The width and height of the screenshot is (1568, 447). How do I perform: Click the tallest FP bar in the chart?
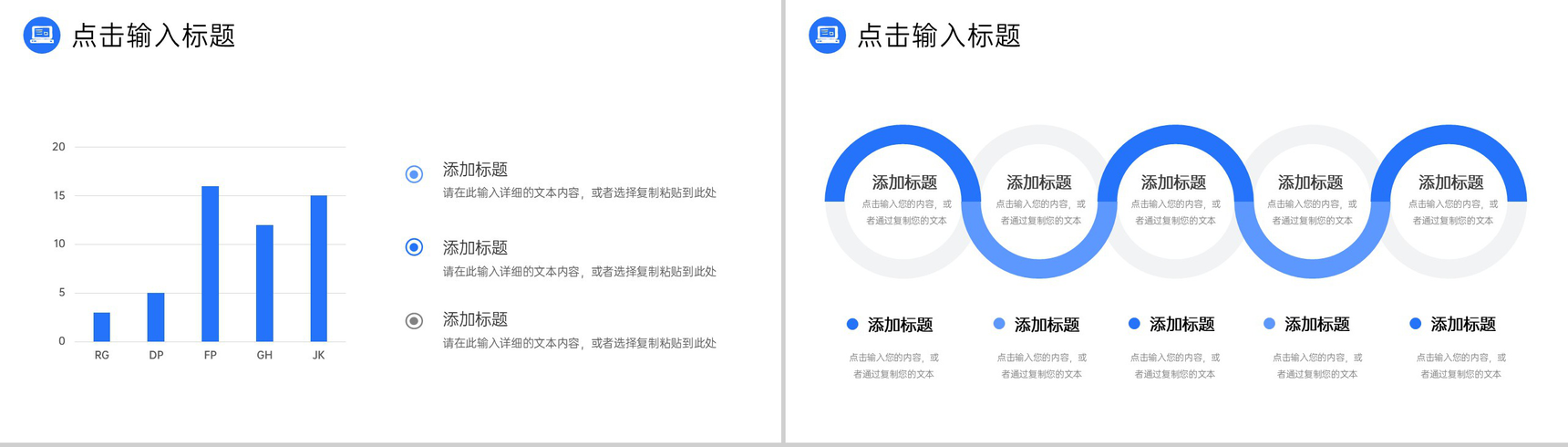click(210, 264)
